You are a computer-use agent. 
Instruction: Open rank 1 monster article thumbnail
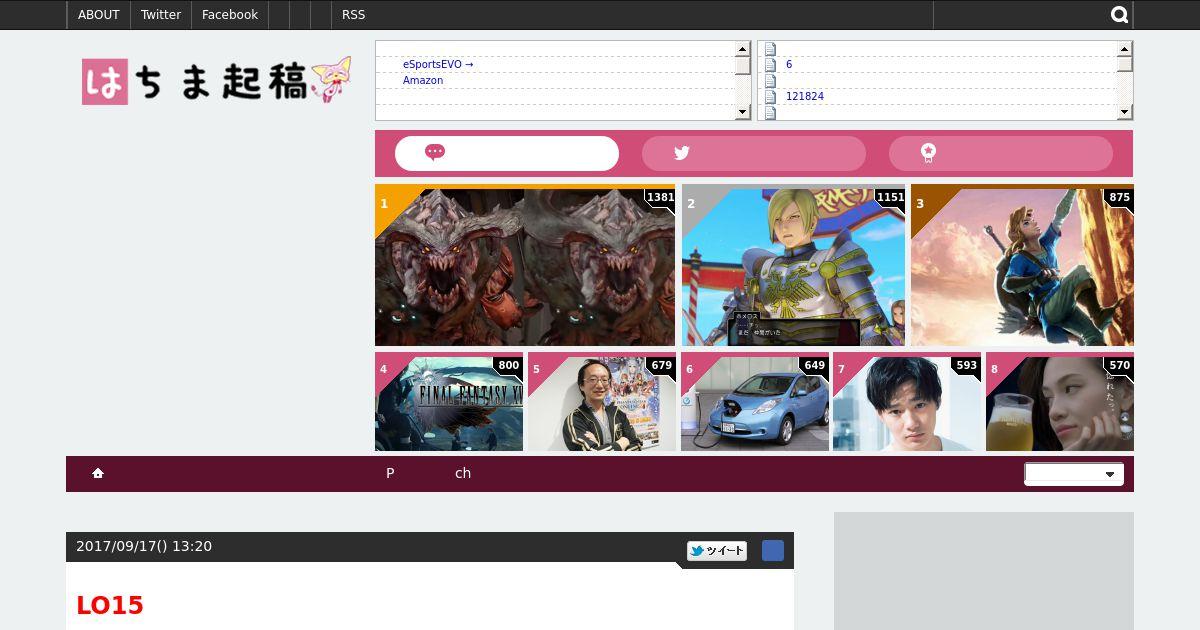tap(525, 265)
